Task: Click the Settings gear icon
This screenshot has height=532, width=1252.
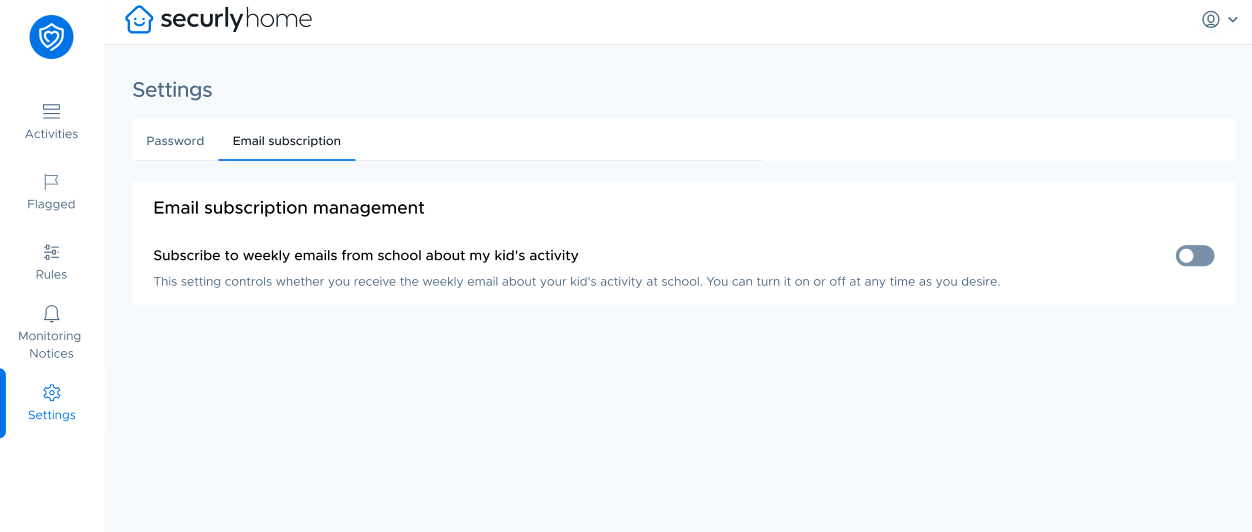Action: pyautogui.click(x=52, y=393)
